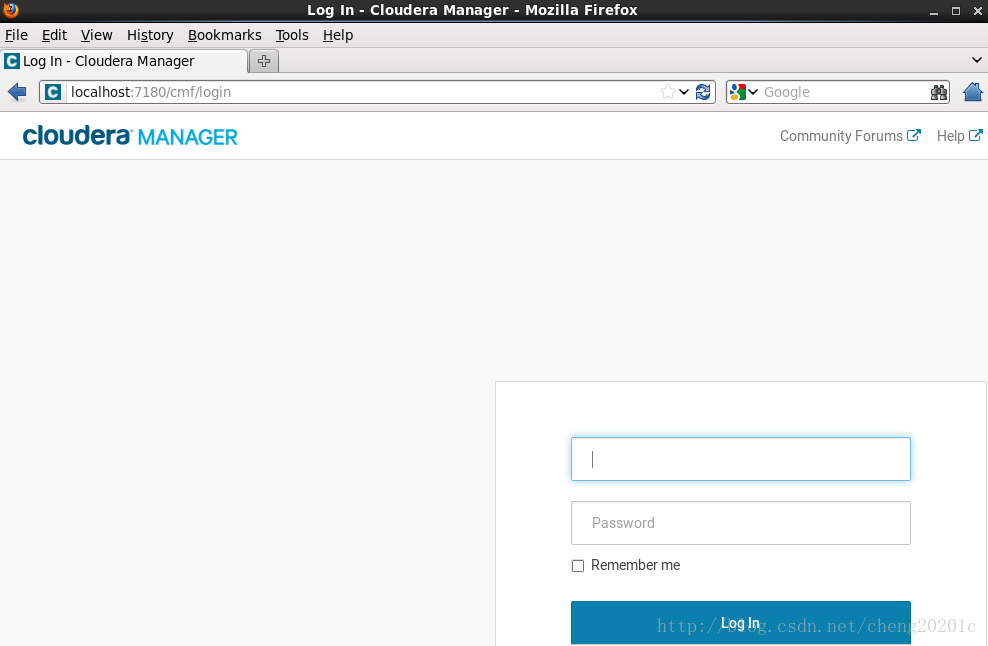Image resolution: width=988 pixels, height=646 pixels.
Task: Open the search engine selector dropdown
Action: (753, 92)
